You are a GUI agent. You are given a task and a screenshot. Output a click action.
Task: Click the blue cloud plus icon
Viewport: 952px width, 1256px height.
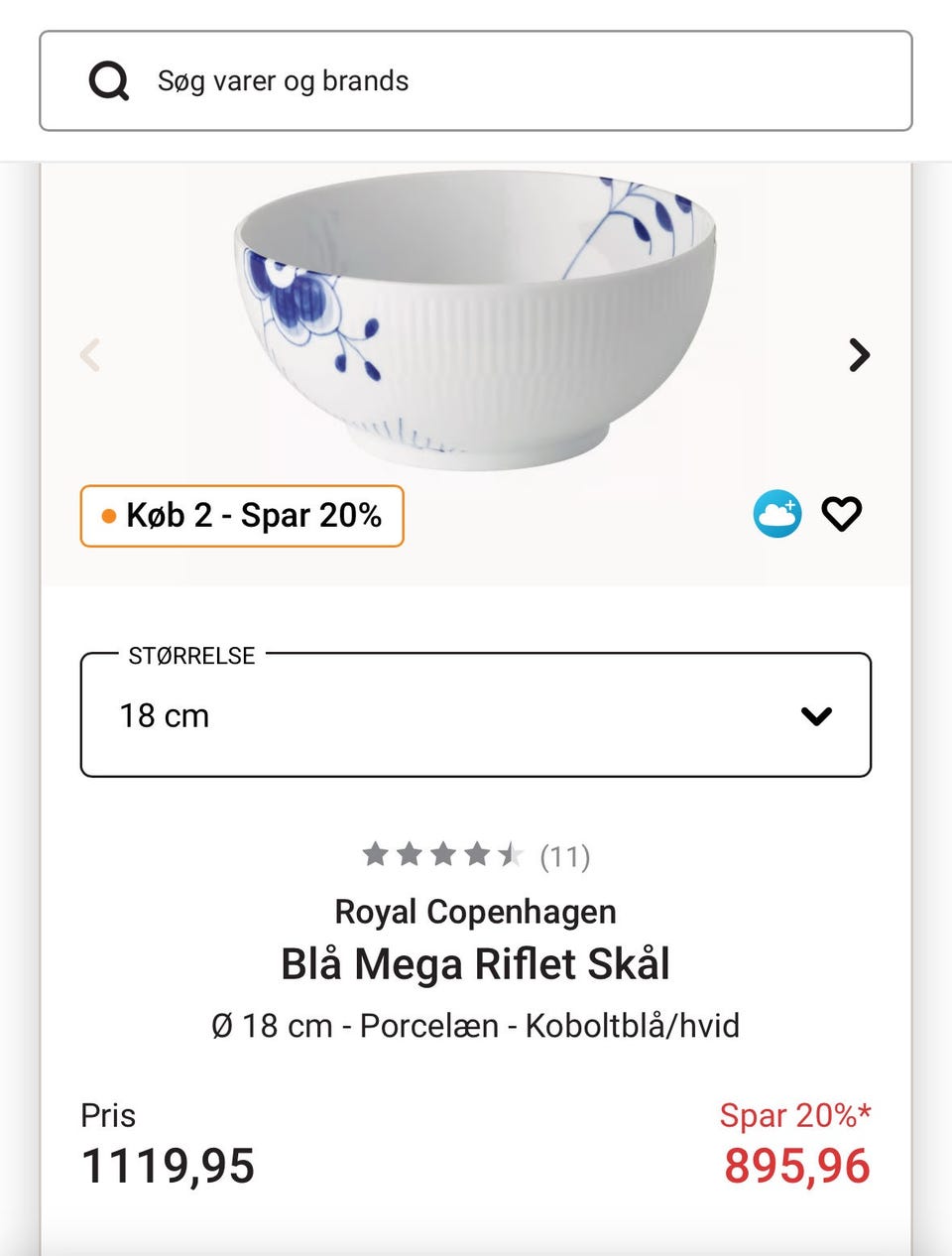[777, 514]
